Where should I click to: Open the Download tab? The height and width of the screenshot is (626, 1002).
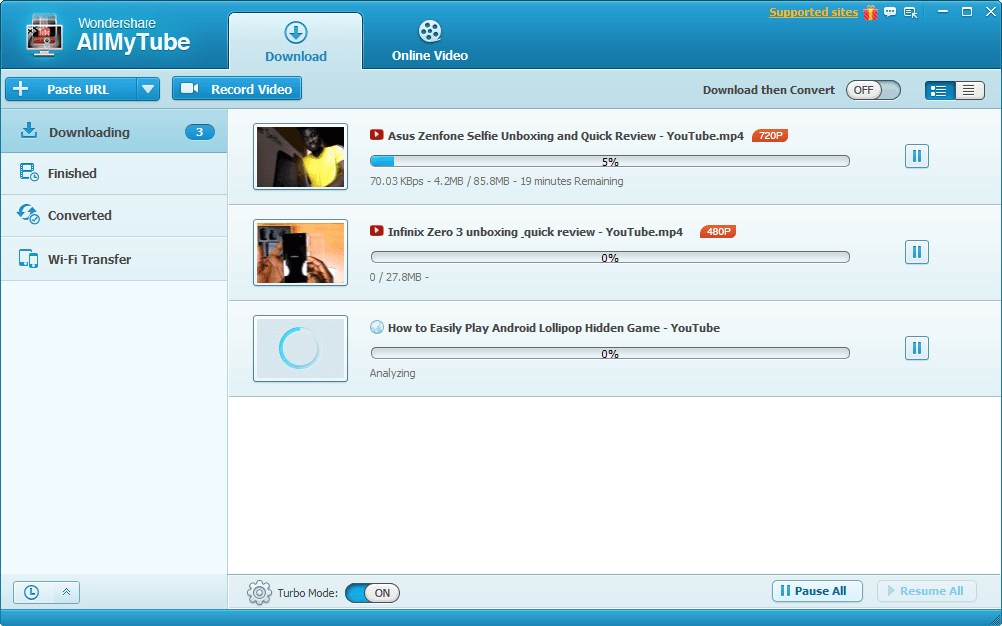click(296, 42)
